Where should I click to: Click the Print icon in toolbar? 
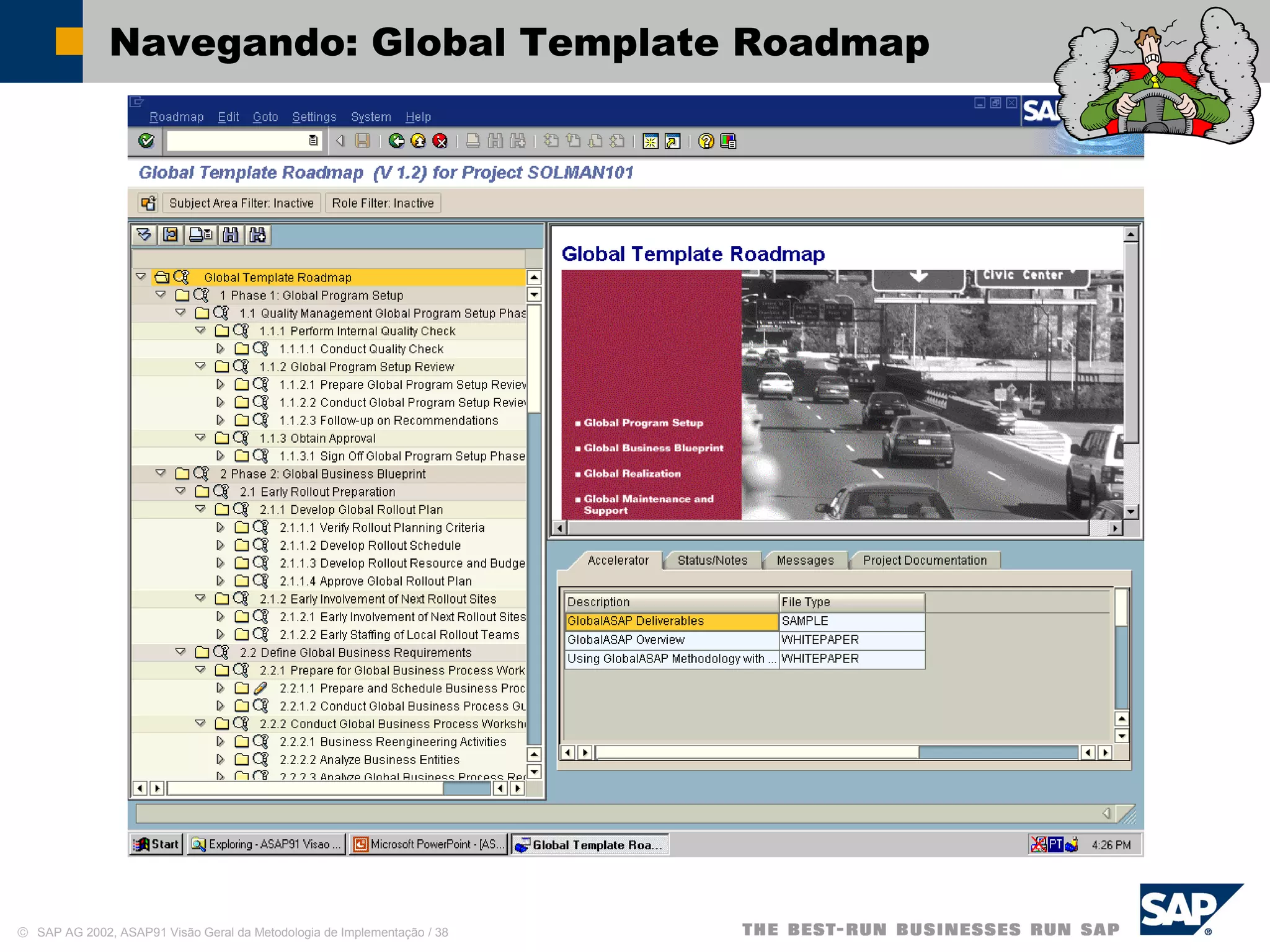pyautogui.click(x=473, y=141)
